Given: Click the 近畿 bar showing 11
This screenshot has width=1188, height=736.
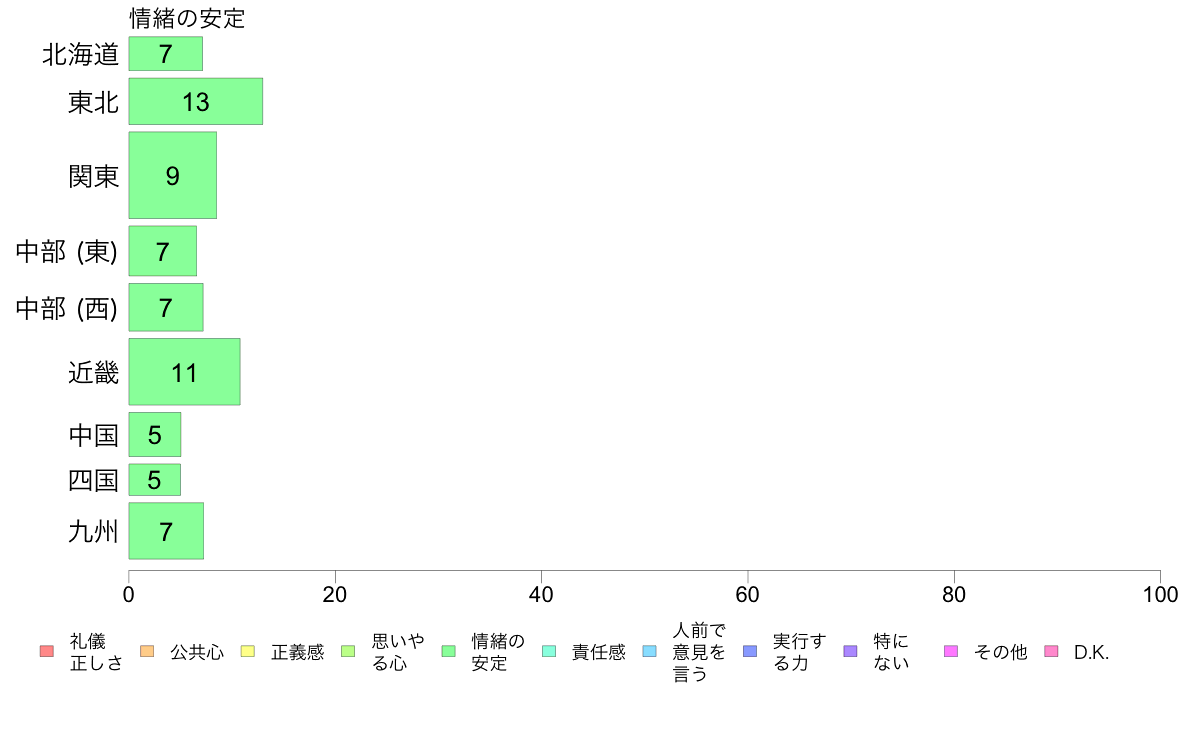Looking at the screenshot, I should pos(184,371).
